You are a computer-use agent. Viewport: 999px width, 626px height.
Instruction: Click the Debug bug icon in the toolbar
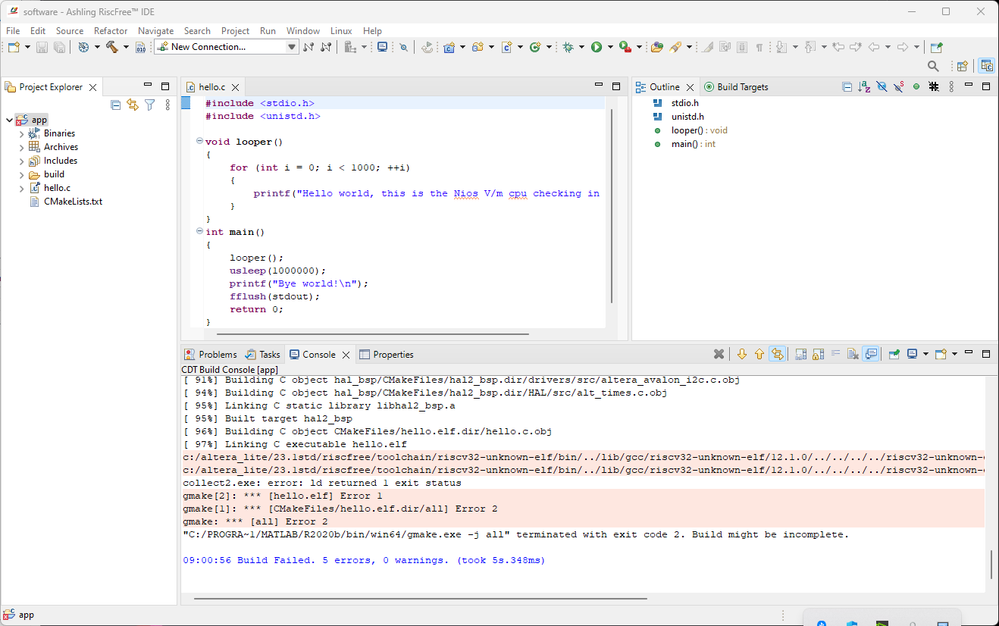point(568,47)
